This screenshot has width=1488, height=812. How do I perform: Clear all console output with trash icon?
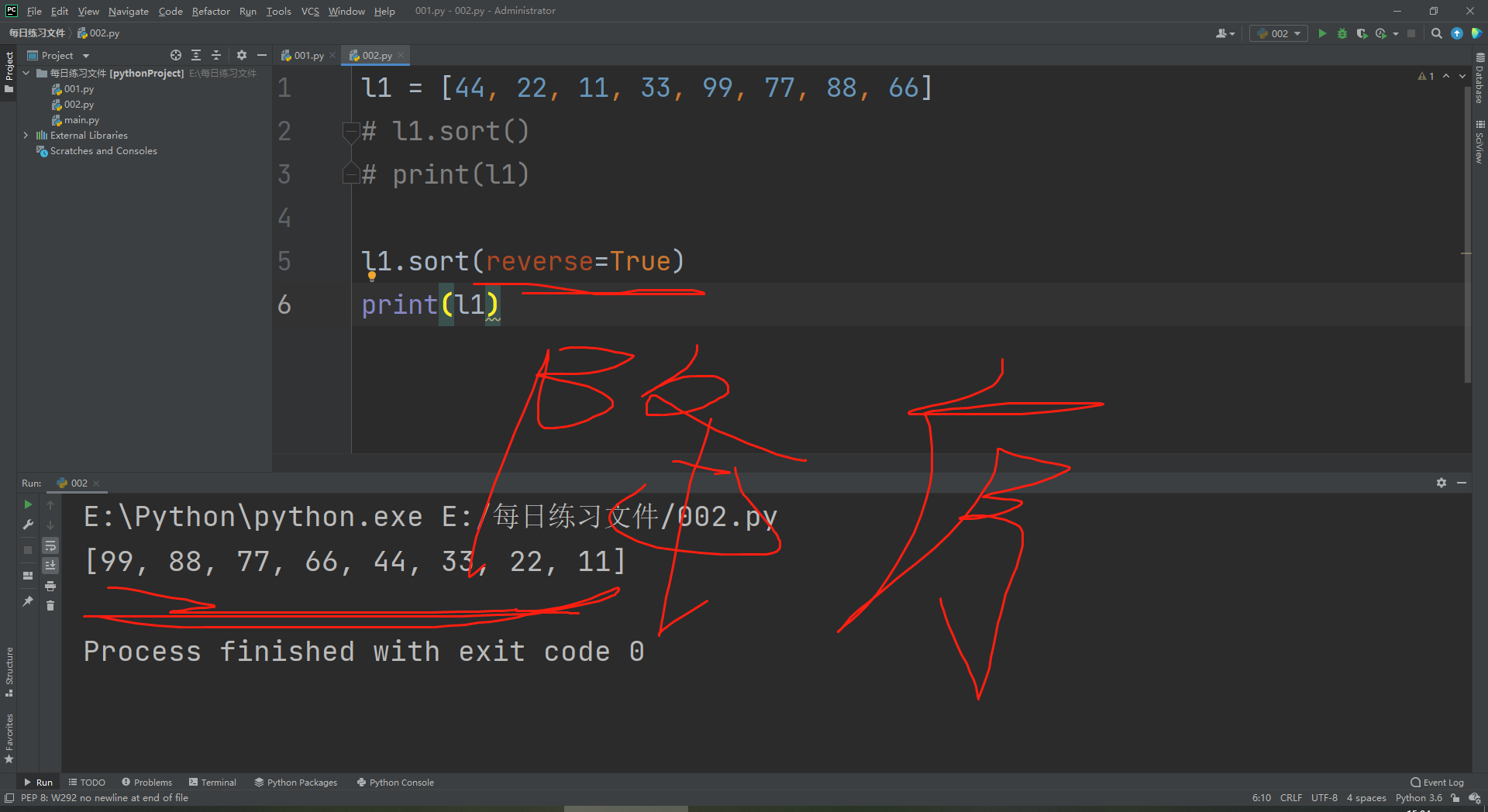click(50, 605)
